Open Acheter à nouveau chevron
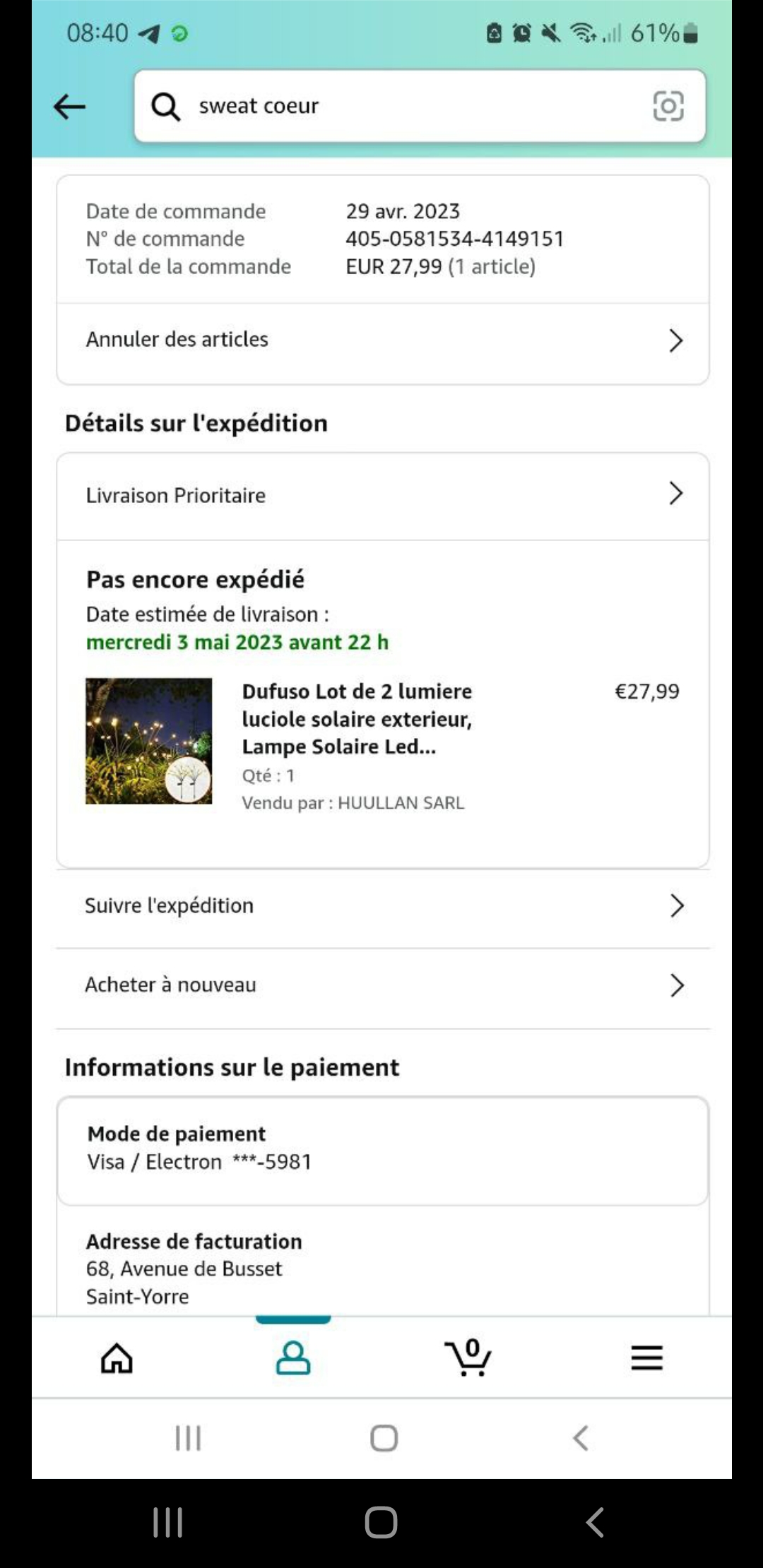The width and height of the screenshot is (763, 1568). coord(676,985)
